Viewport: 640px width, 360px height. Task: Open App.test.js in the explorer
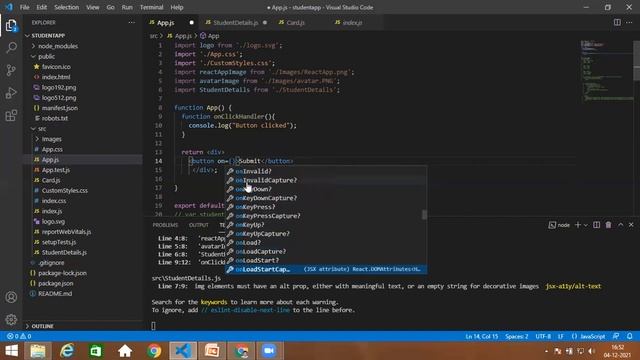pyautogui.click(x=56, y=170)
